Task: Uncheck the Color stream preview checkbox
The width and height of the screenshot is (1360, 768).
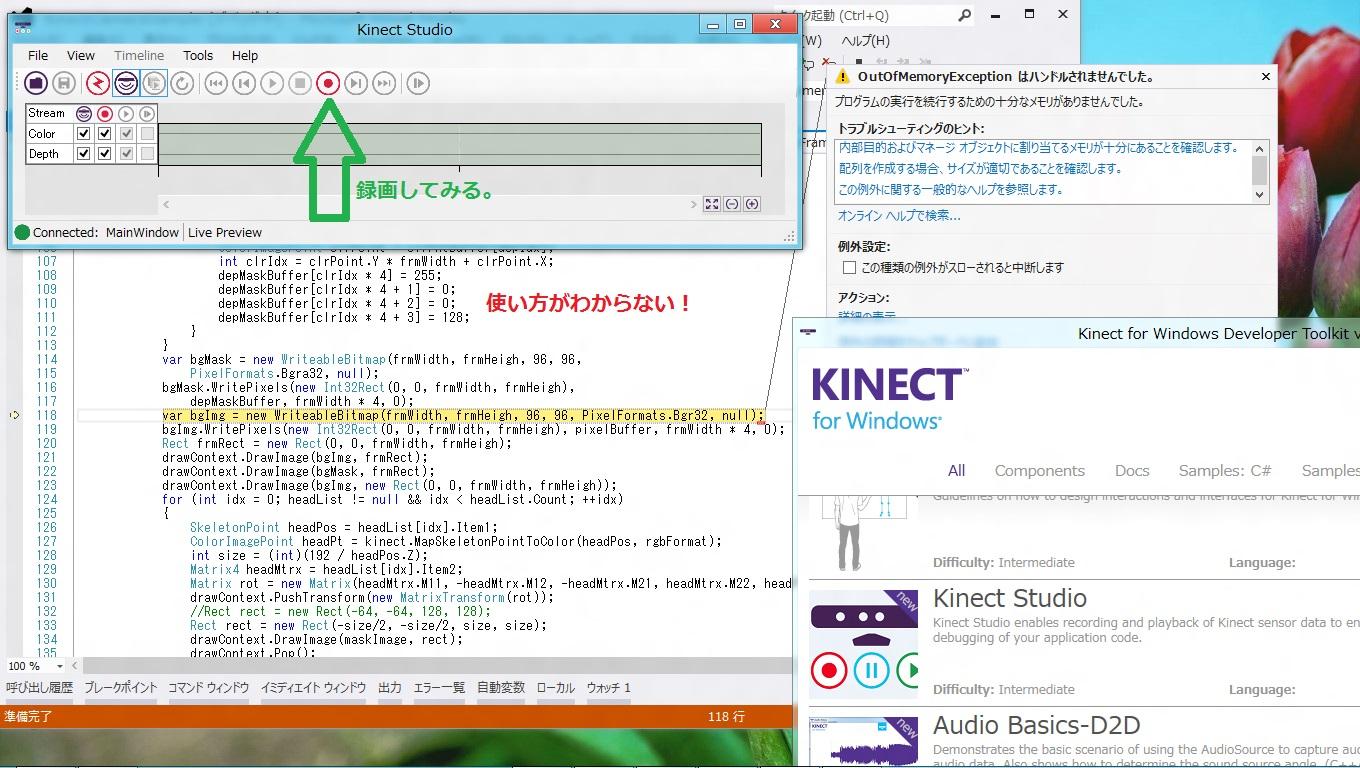Action: 84,133
